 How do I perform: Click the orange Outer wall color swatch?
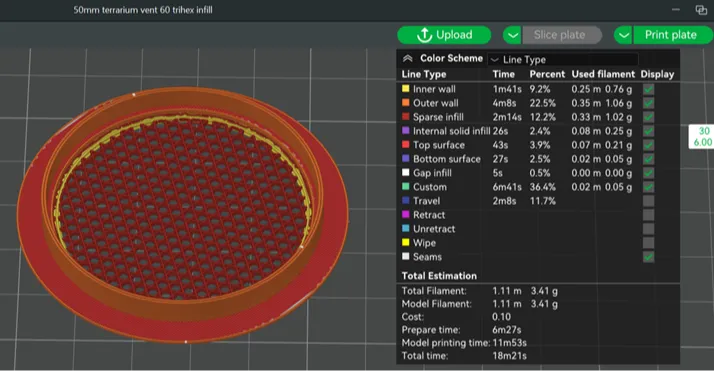405,103
